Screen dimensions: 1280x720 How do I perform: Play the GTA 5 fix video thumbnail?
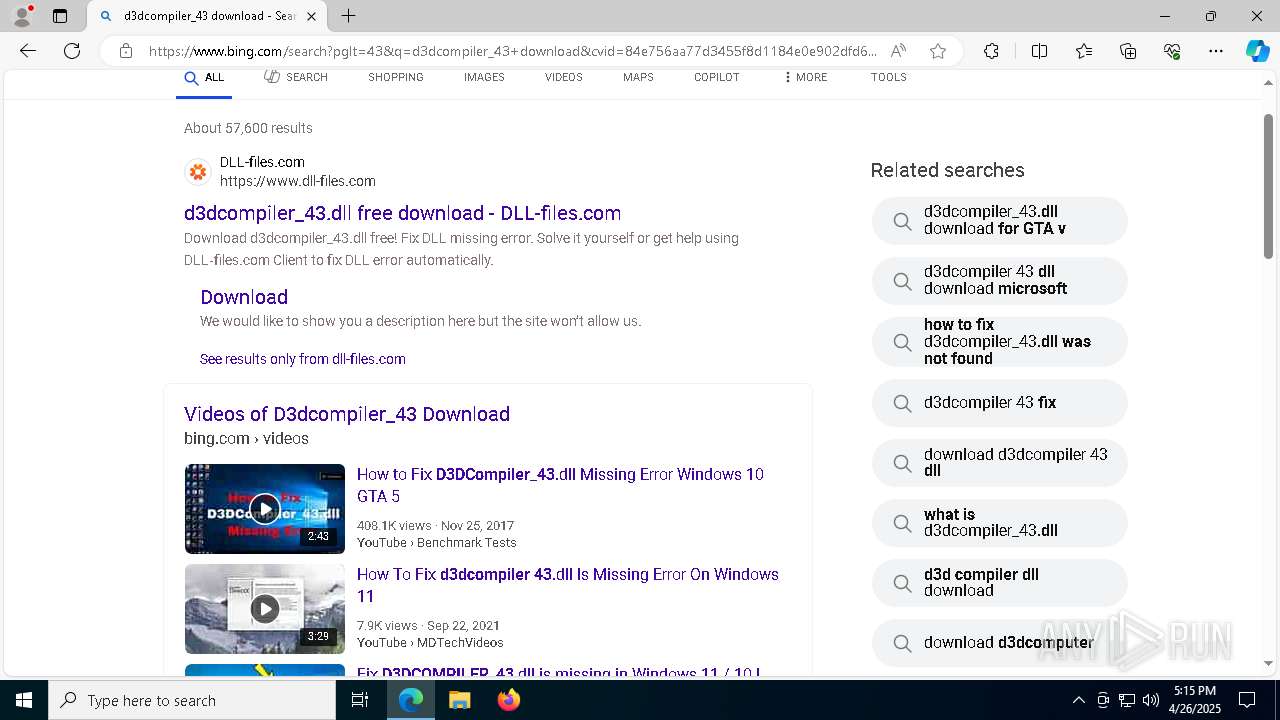click(265, 509)
